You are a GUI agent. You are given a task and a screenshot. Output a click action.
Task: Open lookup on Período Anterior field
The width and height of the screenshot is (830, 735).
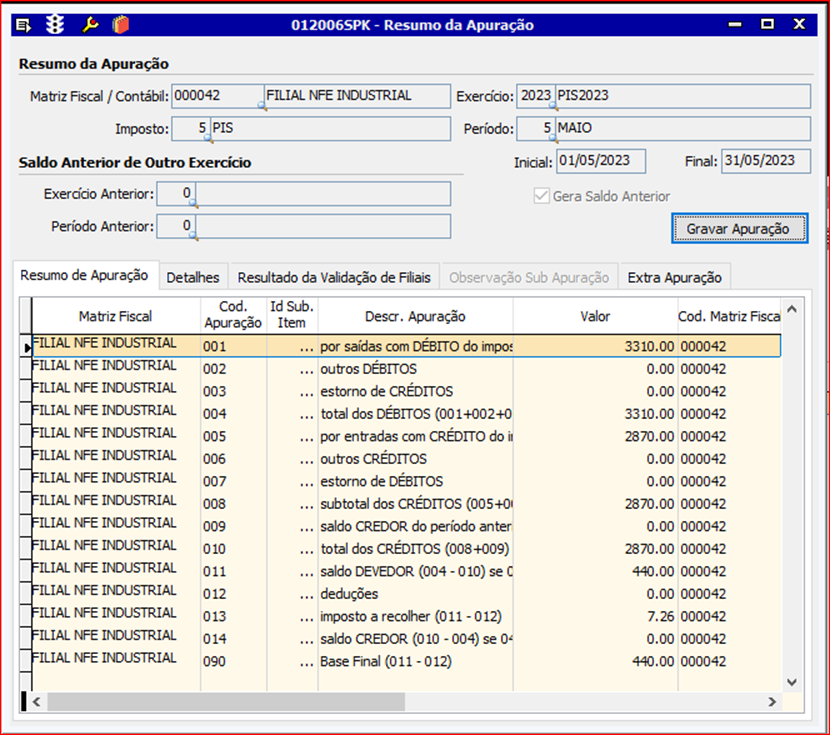click(192, 235)
